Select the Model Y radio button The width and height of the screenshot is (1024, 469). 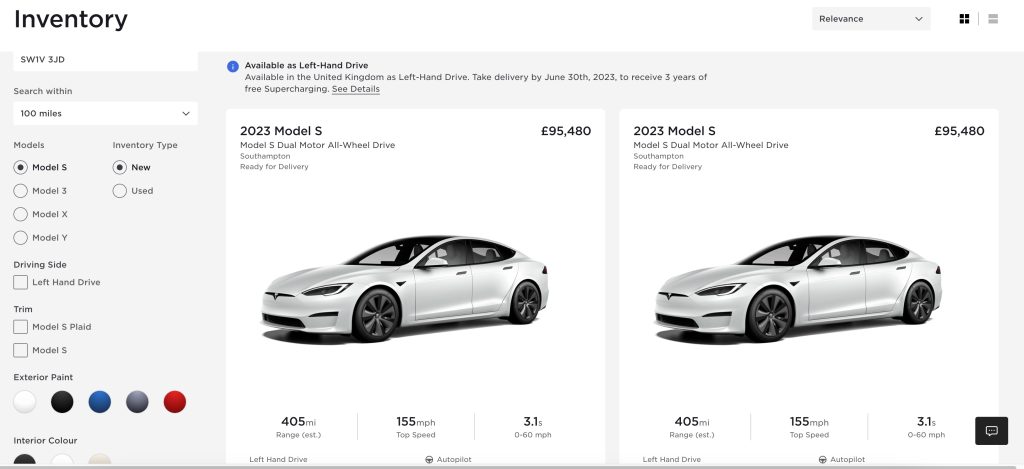pos(20,238)
